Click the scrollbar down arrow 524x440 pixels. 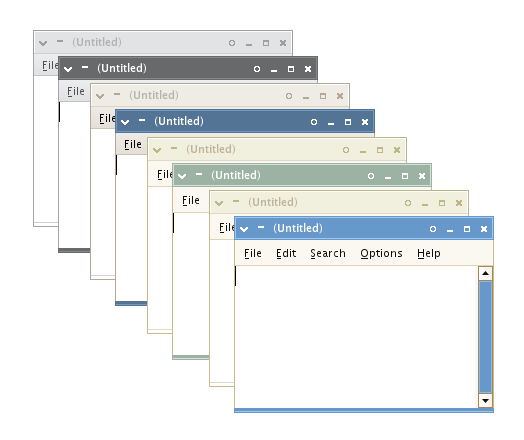click(485, 400)
